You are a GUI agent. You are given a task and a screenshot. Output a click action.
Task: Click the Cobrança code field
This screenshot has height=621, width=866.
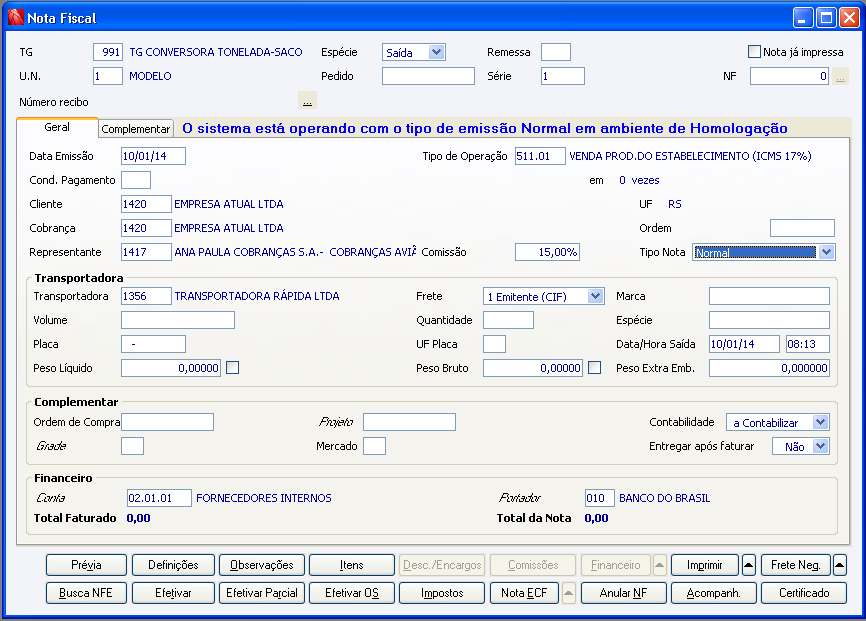pyautogui.click(x=146, y=228)
